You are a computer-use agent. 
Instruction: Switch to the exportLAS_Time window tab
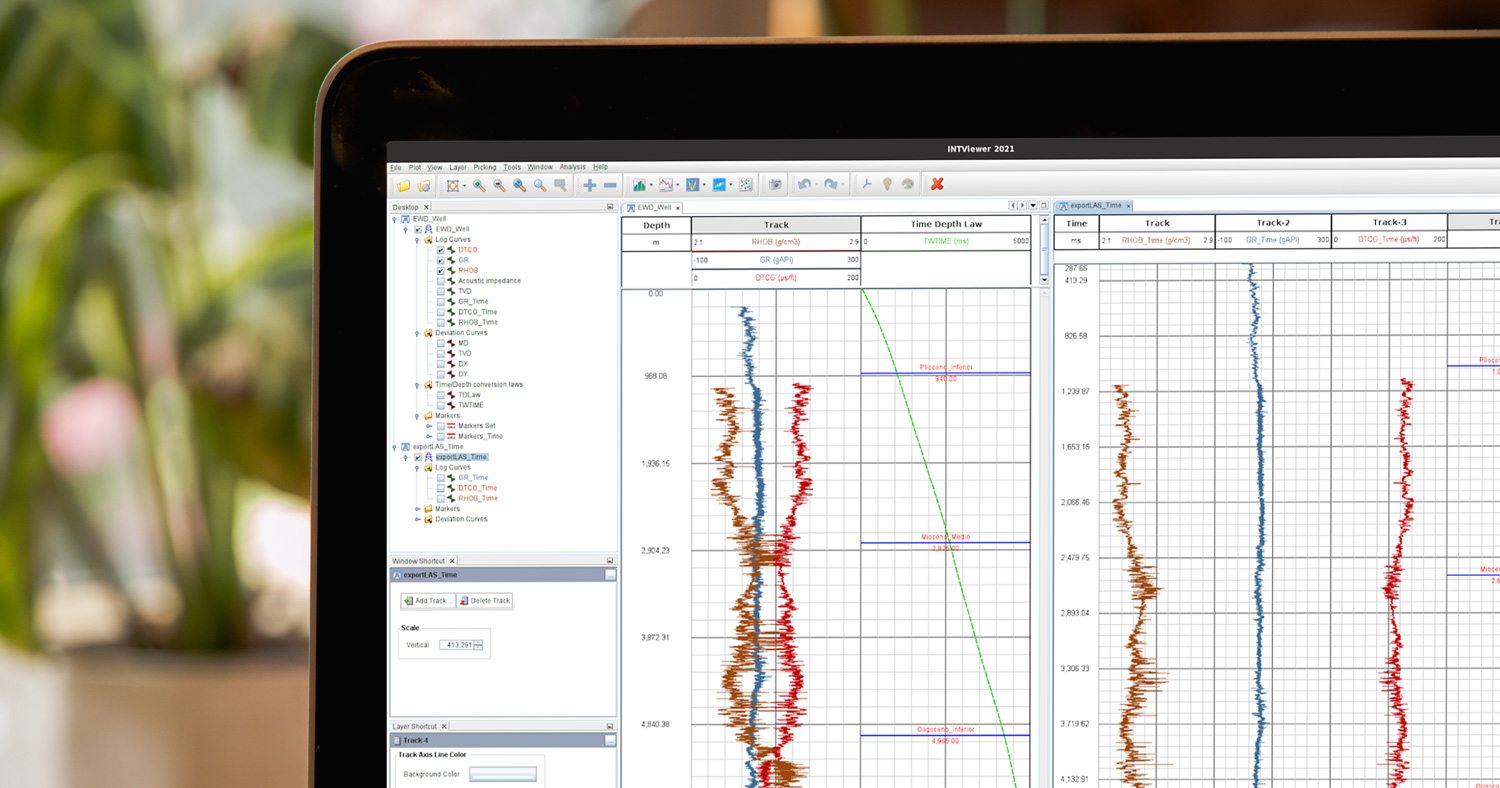click(x=1094, y=205)
